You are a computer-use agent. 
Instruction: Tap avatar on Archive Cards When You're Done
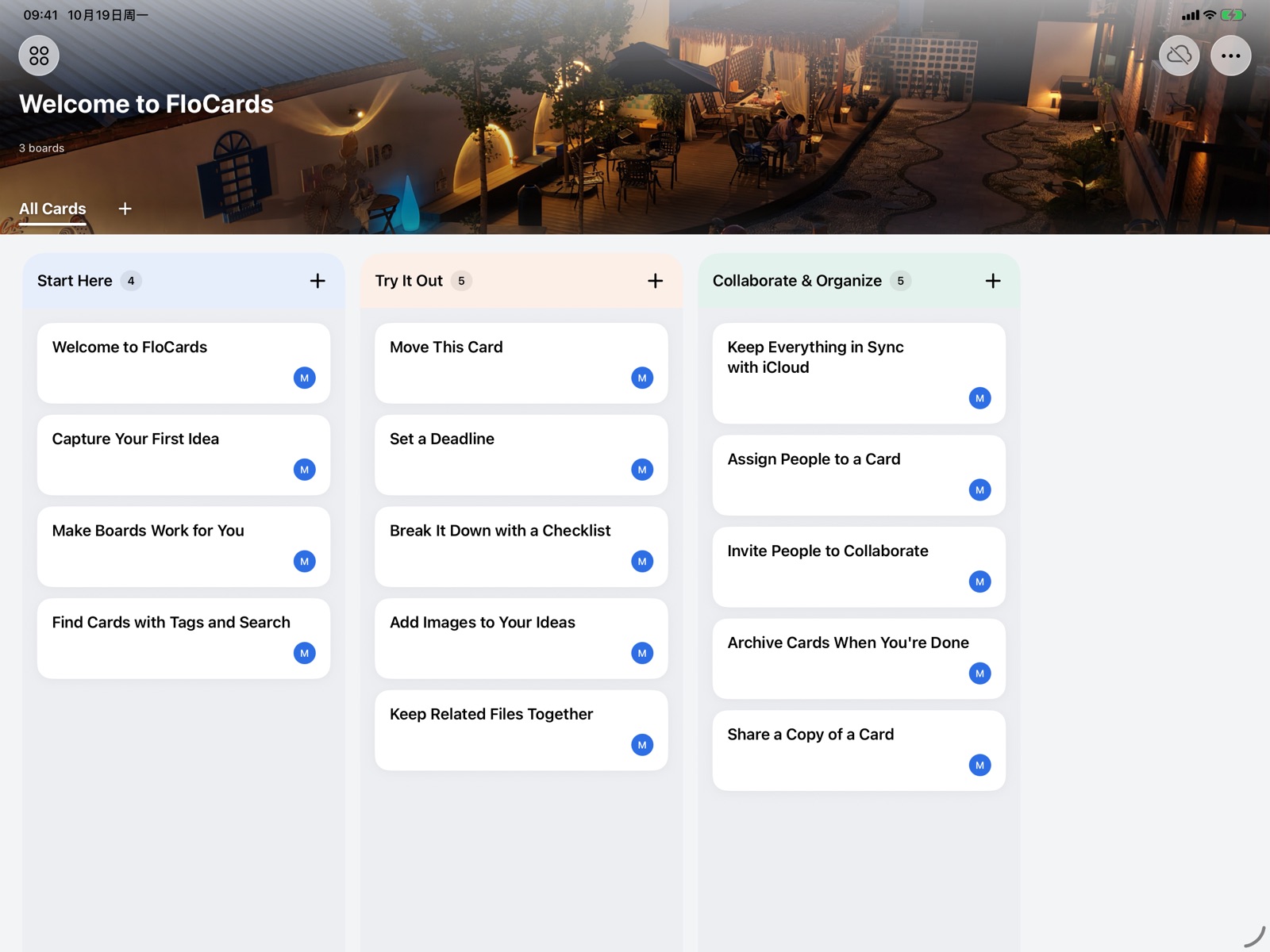(x=980, y=674)
